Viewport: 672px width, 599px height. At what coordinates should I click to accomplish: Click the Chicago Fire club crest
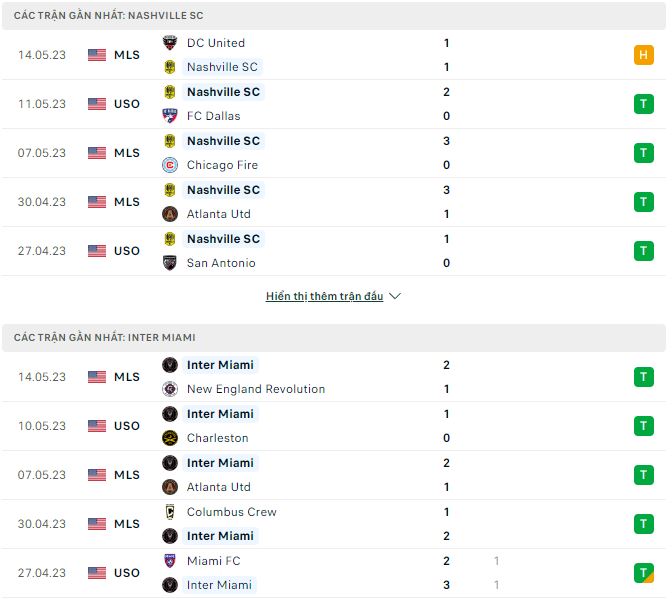pos(170,165)
